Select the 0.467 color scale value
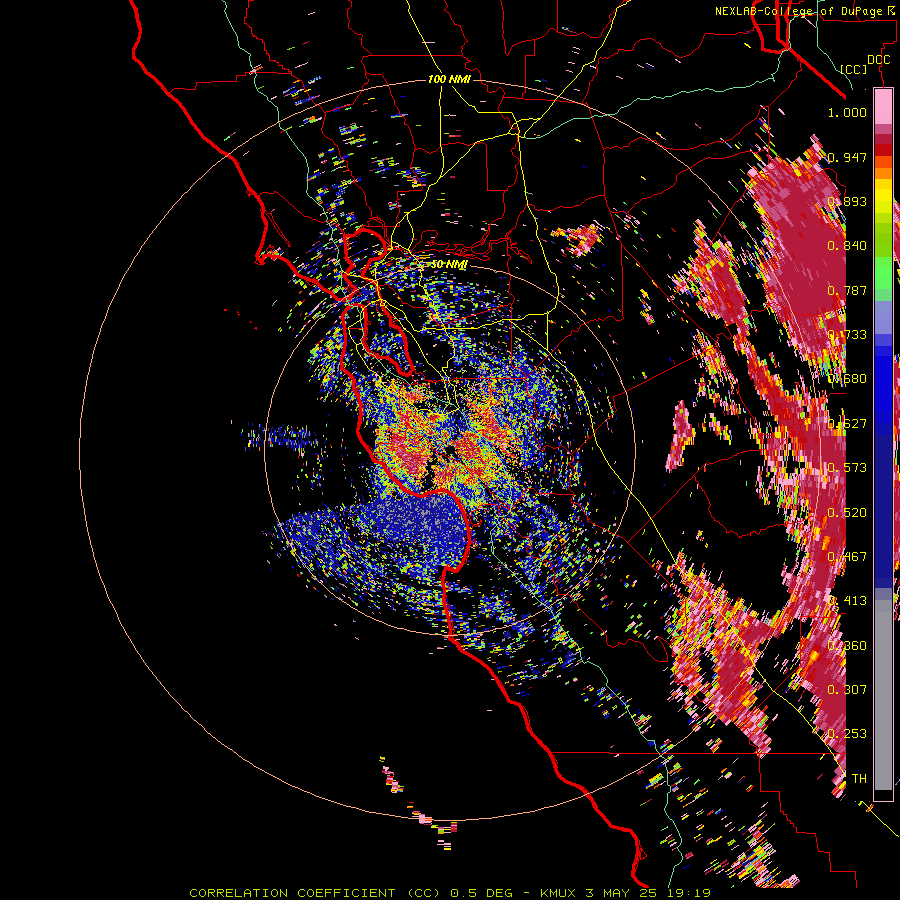Image resolution: width=900 pixels, height=900 pixels. tap(847, 557)
